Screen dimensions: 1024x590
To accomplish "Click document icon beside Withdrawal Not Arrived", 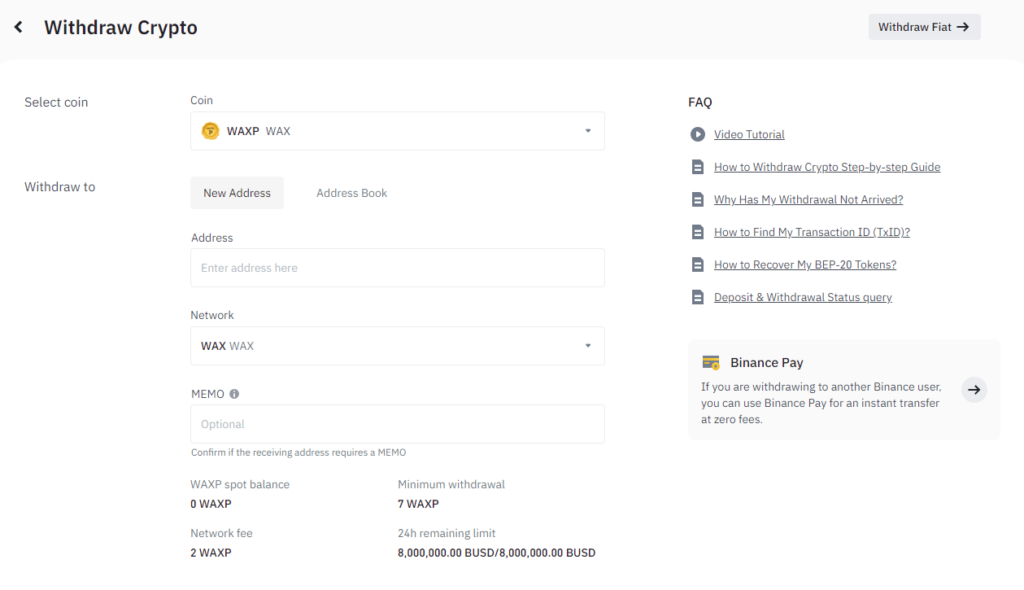I will pyautogui.click(x=697, y=199).
